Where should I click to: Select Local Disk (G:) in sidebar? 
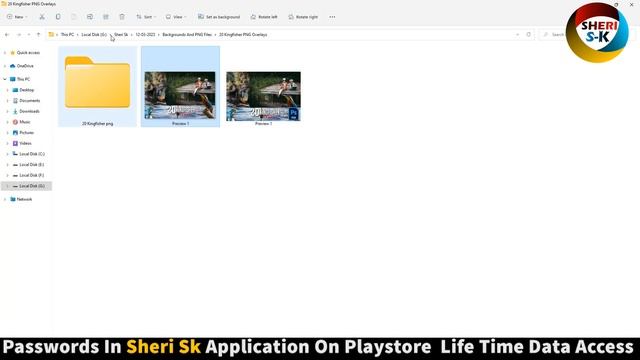[27, 186]
